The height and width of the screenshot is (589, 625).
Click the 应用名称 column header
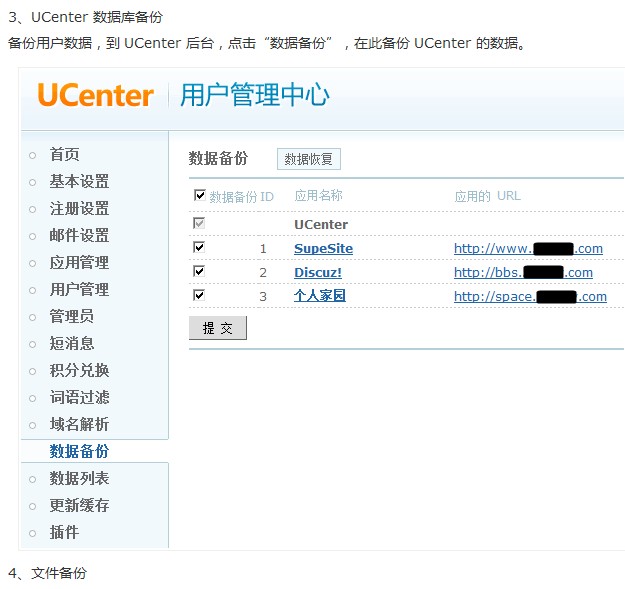coord(318,196)
